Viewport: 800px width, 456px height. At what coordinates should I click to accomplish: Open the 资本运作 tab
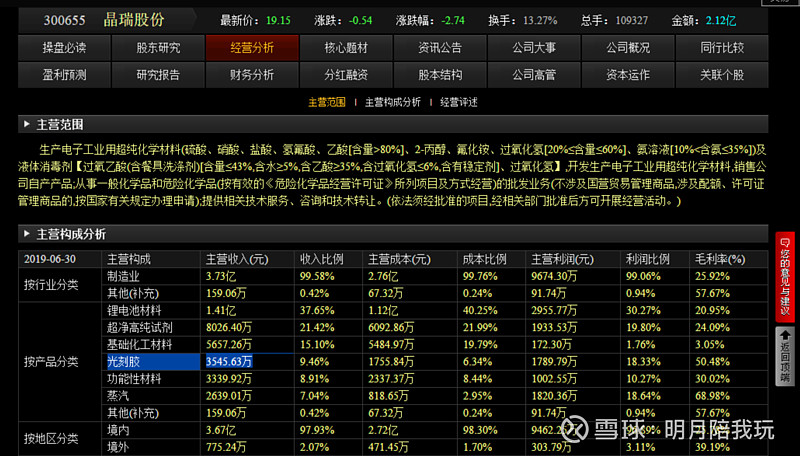pyautogui.click(x=628, y=75)
